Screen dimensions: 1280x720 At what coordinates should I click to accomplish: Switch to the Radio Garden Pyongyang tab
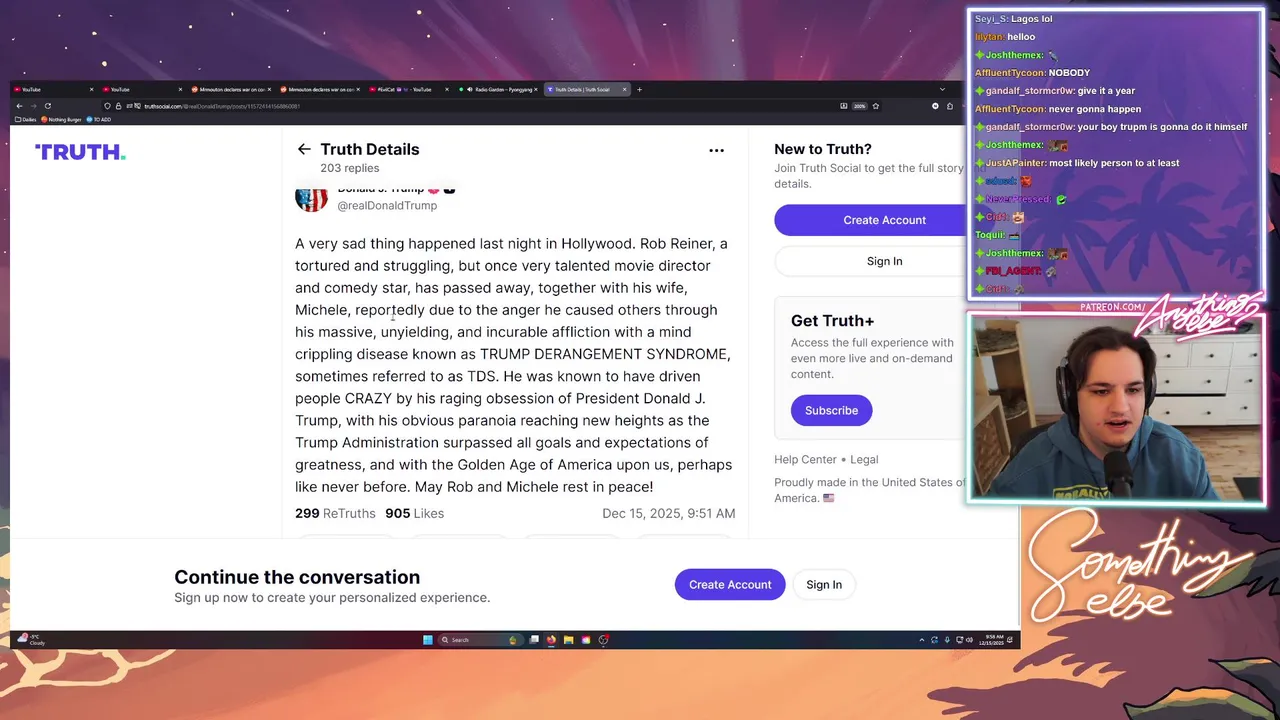[500, 89]
